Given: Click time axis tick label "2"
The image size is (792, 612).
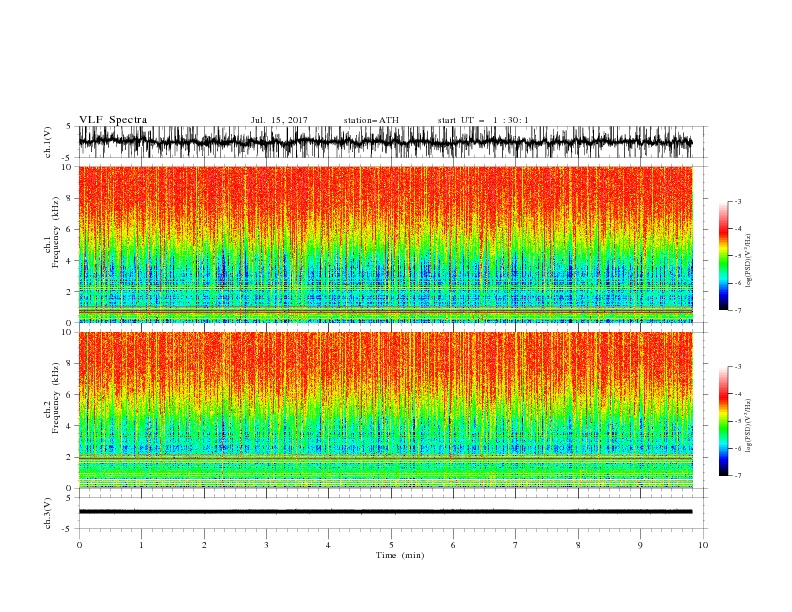Looking at the screenshot, I should pyautogui.click(x=204, y=545).
